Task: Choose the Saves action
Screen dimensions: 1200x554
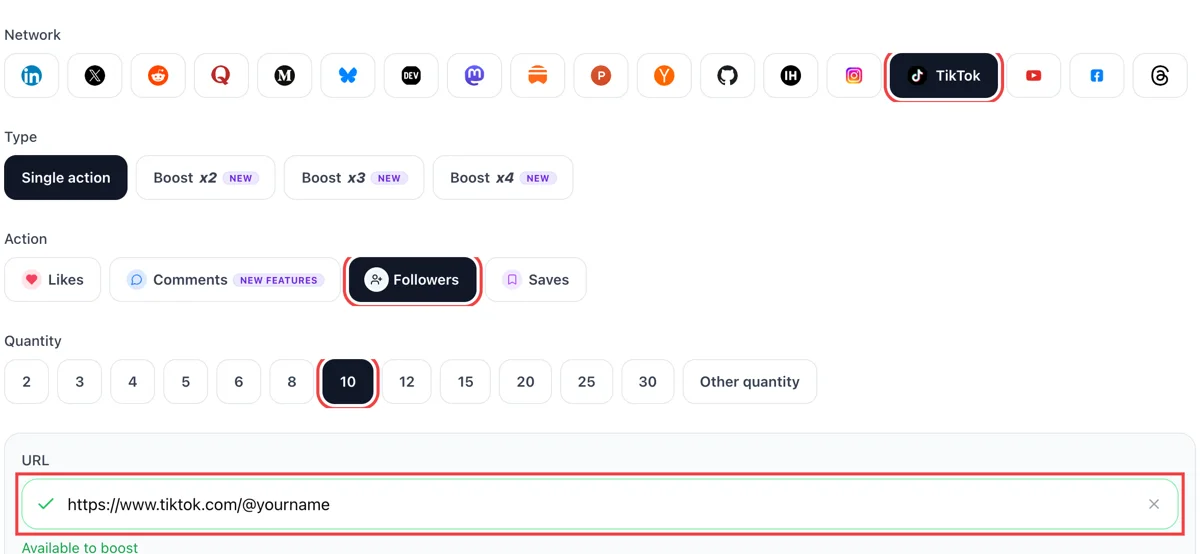Action: coord(536,280)
